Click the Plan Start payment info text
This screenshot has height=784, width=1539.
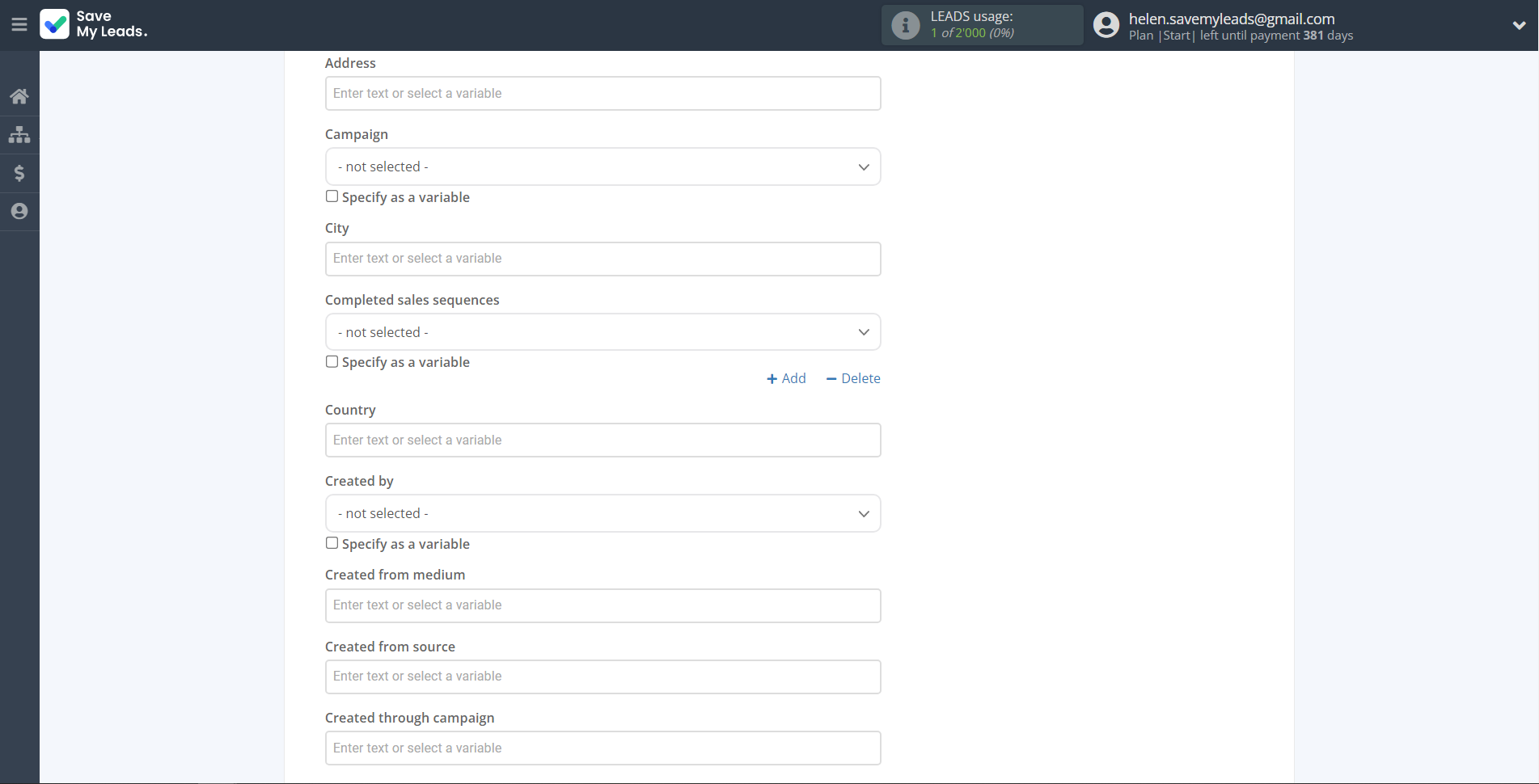1241,36
